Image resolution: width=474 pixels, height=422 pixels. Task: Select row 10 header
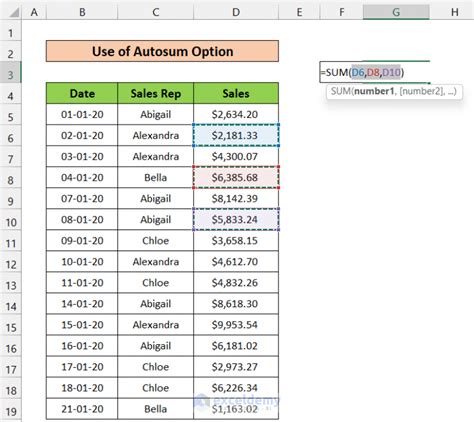pos(11,222)
